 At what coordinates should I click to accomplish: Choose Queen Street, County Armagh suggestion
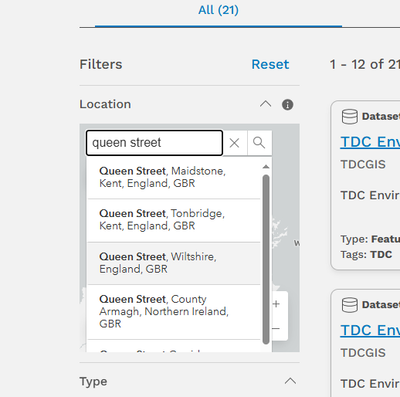coord(174,312)
